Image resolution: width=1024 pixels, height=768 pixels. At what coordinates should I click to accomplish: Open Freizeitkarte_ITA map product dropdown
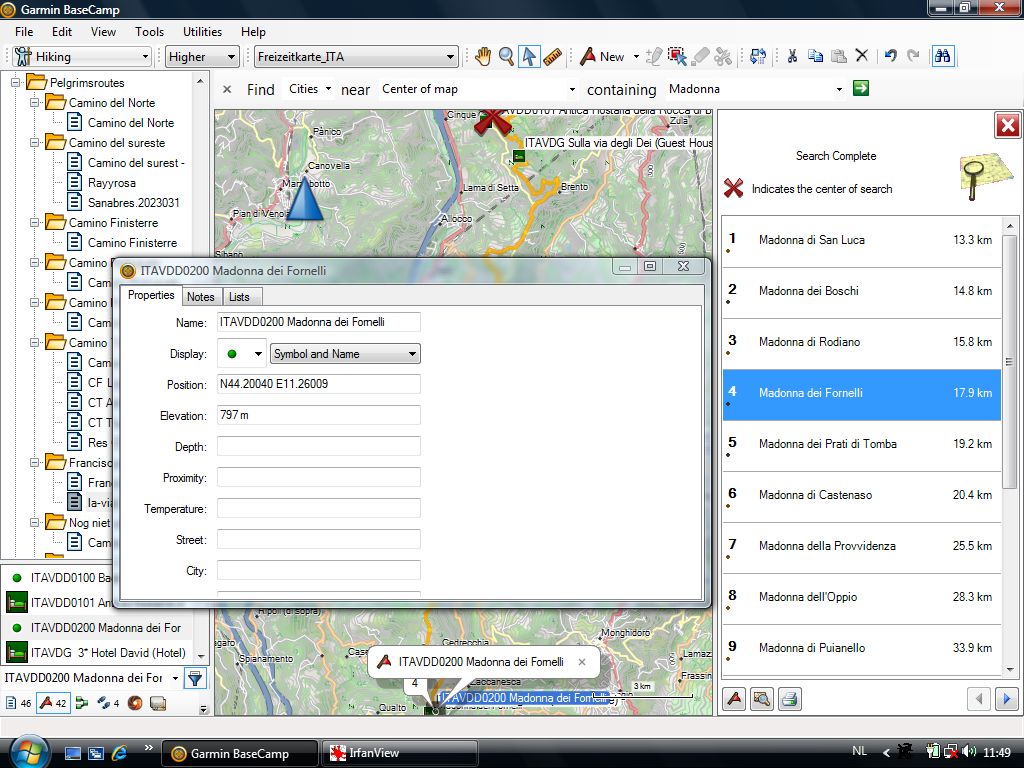(356, 57)
